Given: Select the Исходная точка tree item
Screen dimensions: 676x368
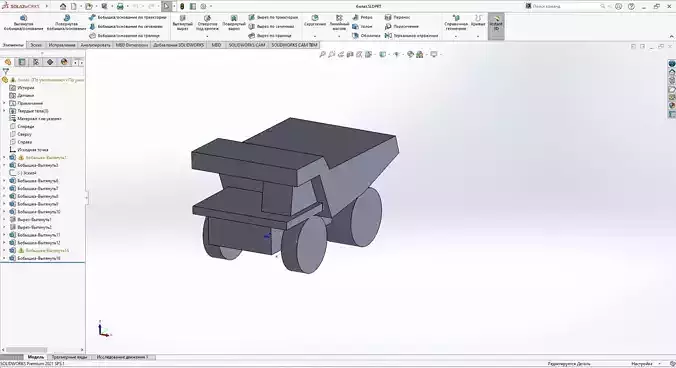Looking at the screenshot, I should (28, 150).
